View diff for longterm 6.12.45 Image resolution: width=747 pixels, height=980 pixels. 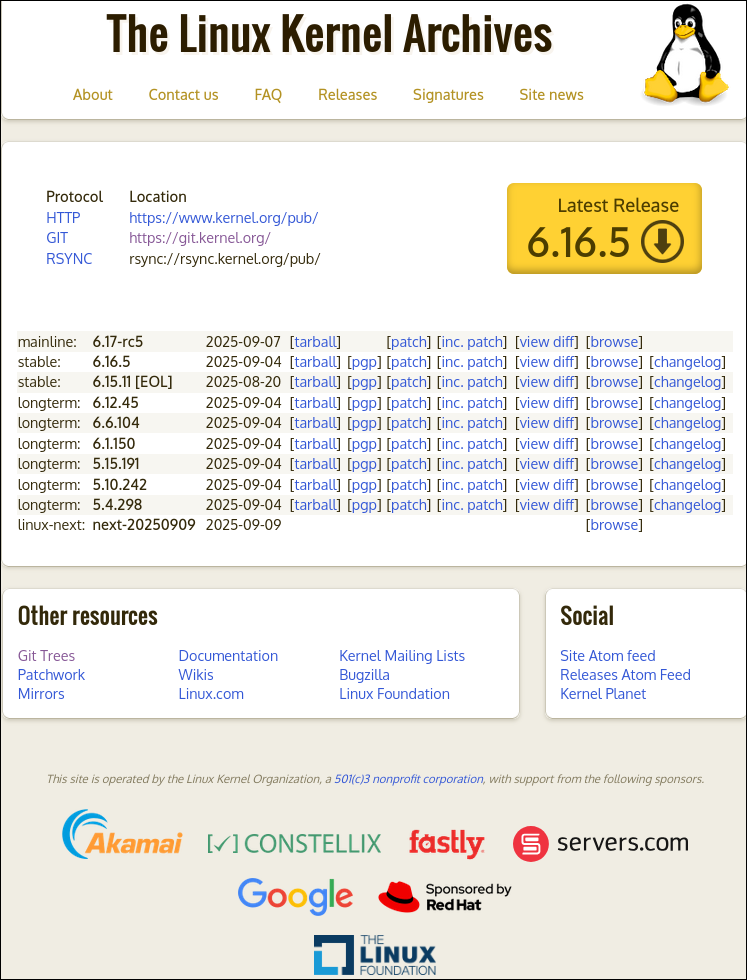point(546,402)
